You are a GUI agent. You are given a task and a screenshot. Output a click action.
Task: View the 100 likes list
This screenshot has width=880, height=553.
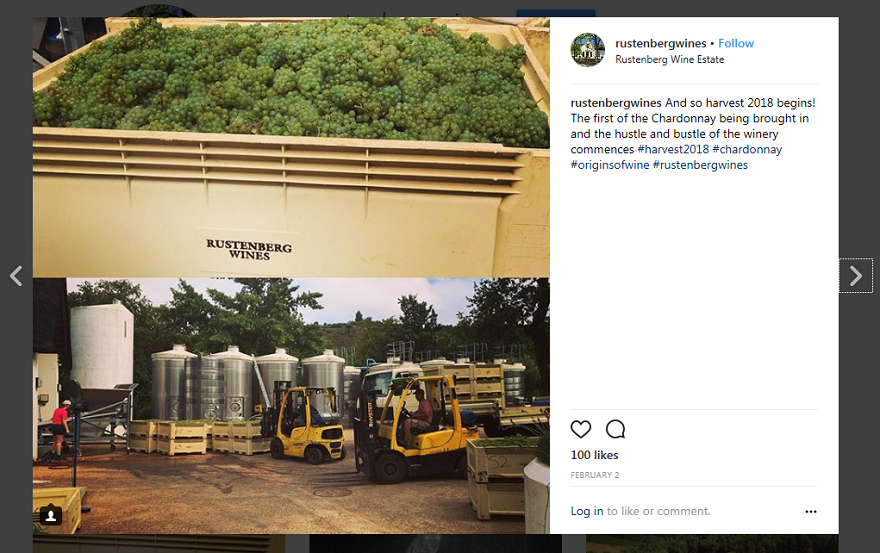pos(594,455)
